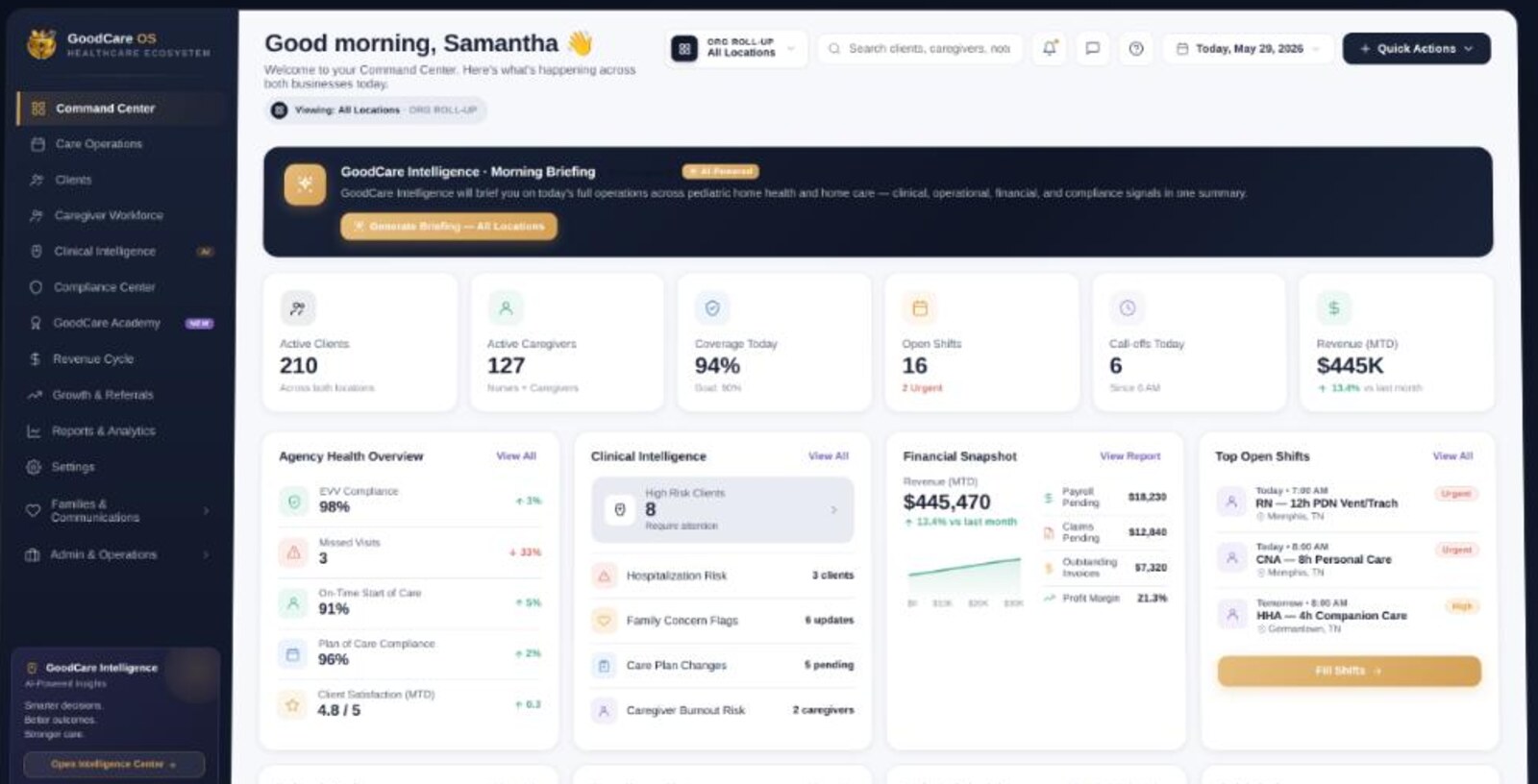
Task: Click the Revenue (MTD) dollar icon
Action: 1334,308
